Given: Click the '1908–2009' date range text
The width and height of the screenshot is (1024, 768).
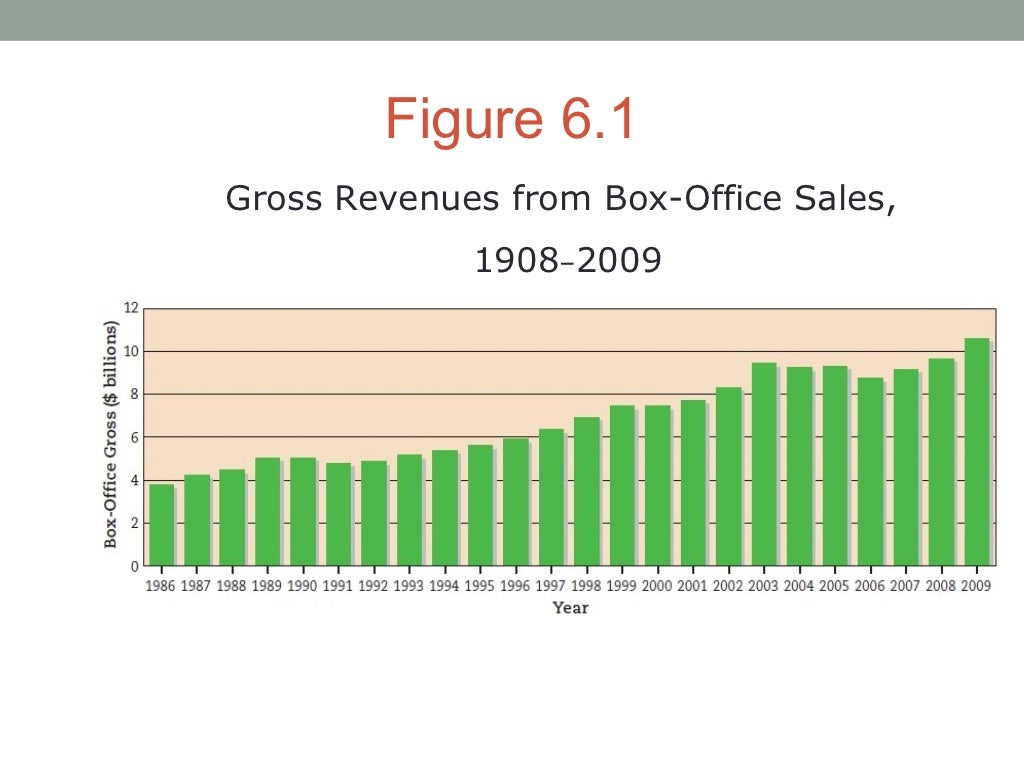Looking at the screenshot, I should 568,261.
